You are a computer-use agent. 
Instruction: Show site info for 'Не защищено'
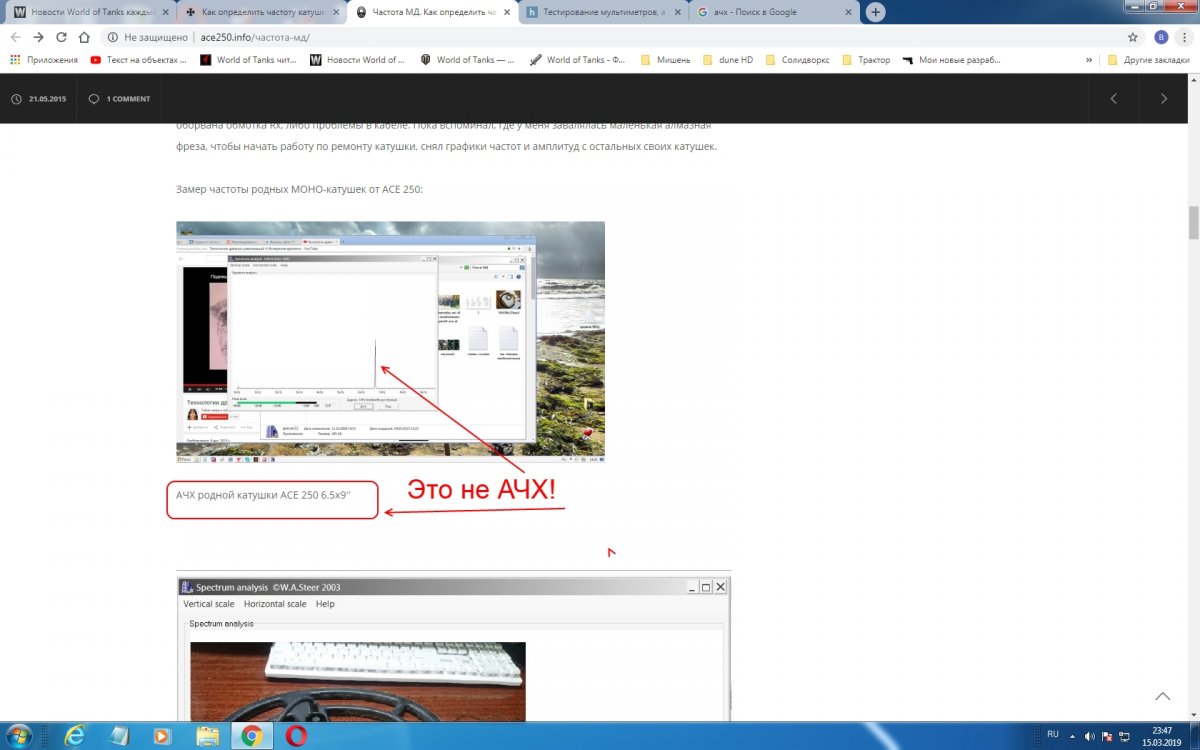coord(149,37)
